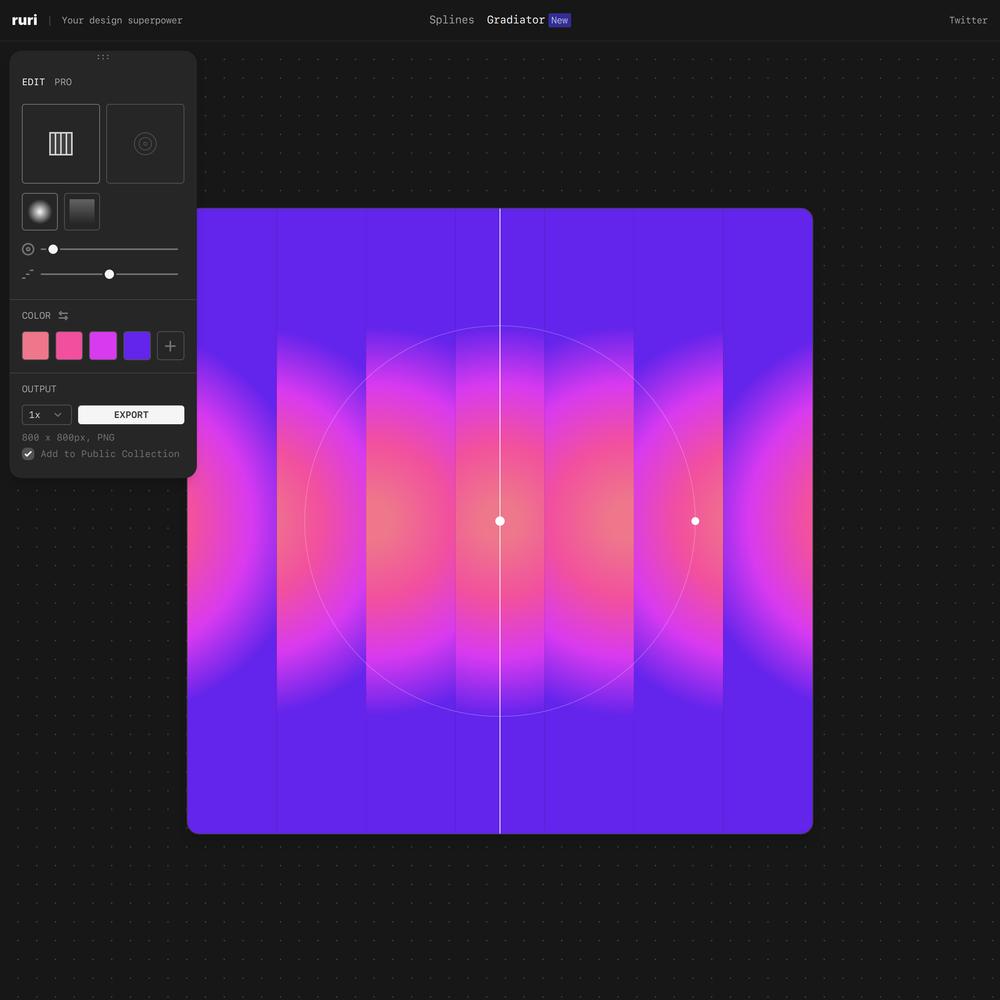Click the gradient center point handle

[500, 521]
